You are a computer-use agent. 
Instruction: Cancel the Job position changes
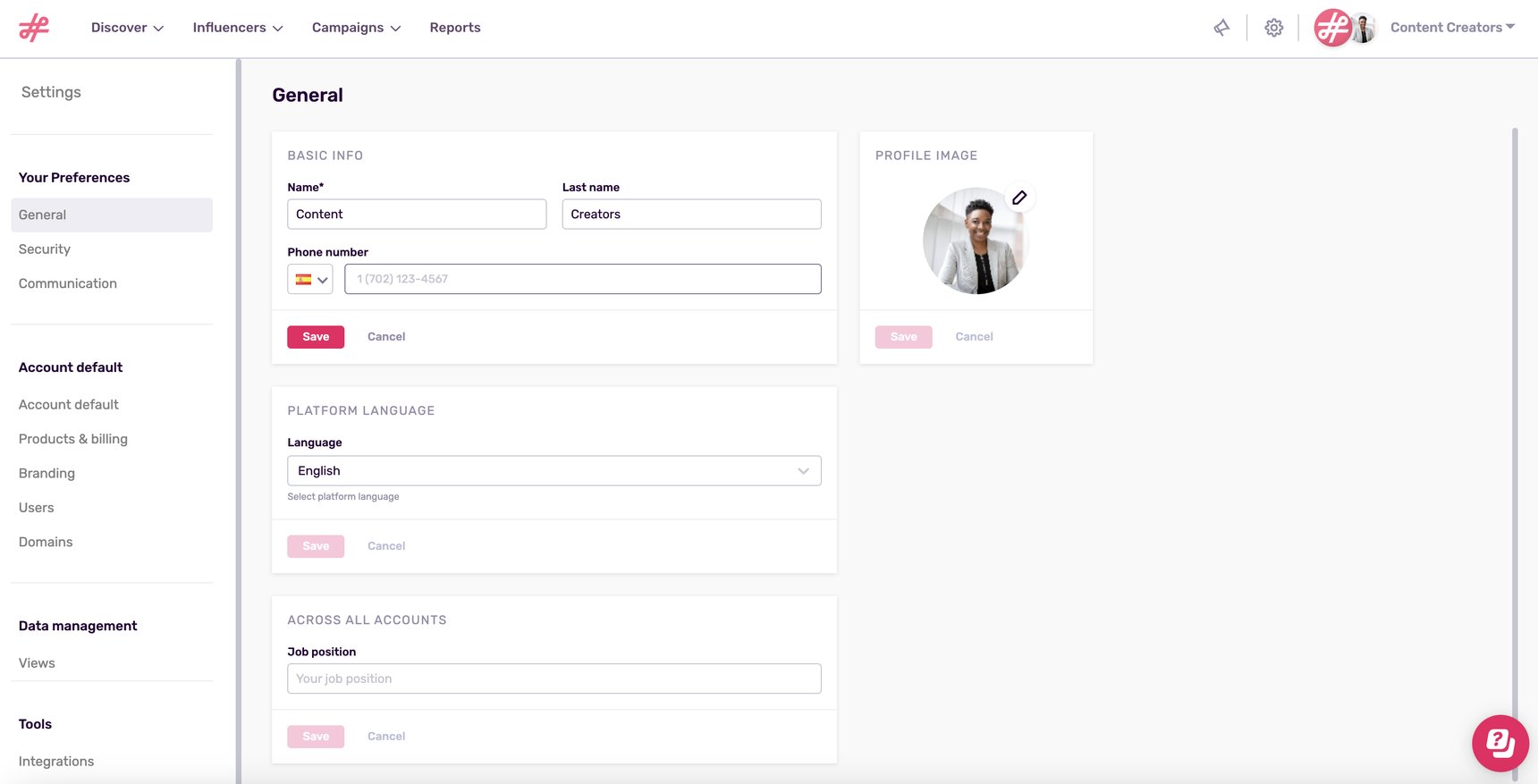pyautogui.click(x=386, y=737)
